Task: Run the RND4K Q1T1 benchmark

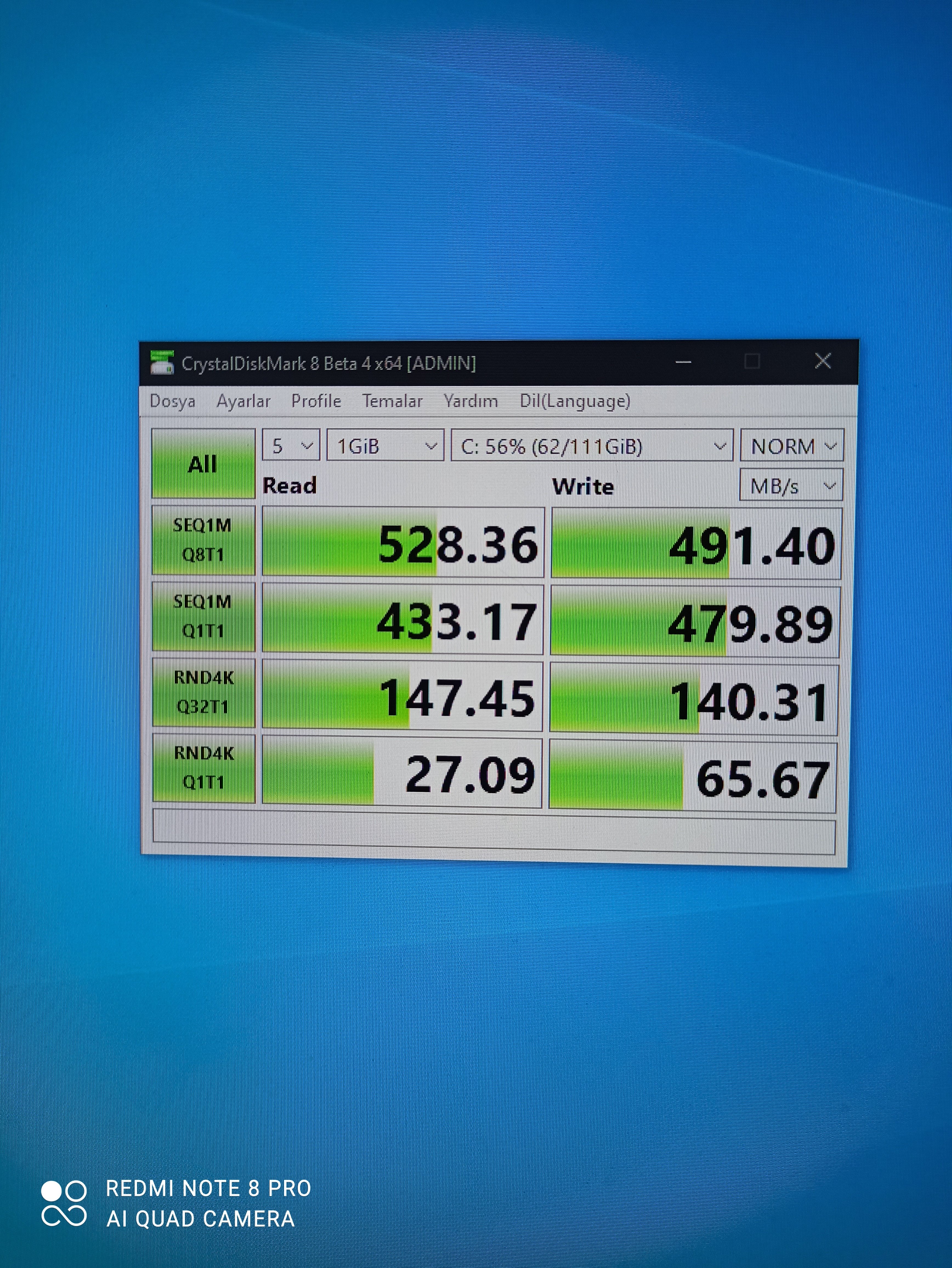Action: (203, 768)
